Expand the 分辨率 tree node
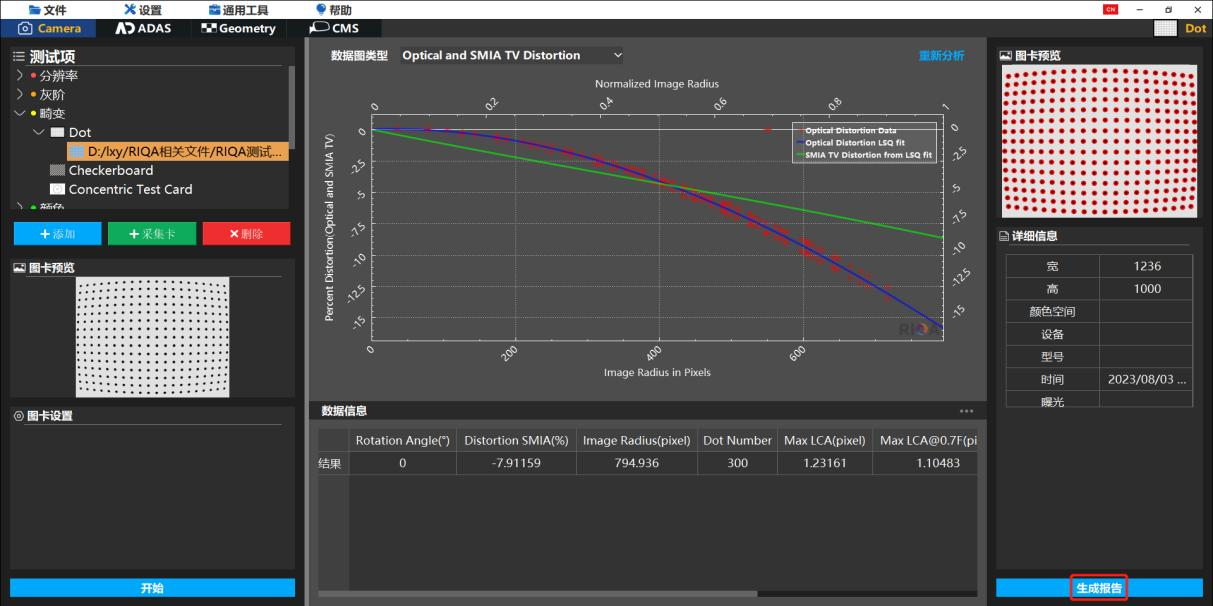This screenshot has width=1213, height=606. click(19, 75)
